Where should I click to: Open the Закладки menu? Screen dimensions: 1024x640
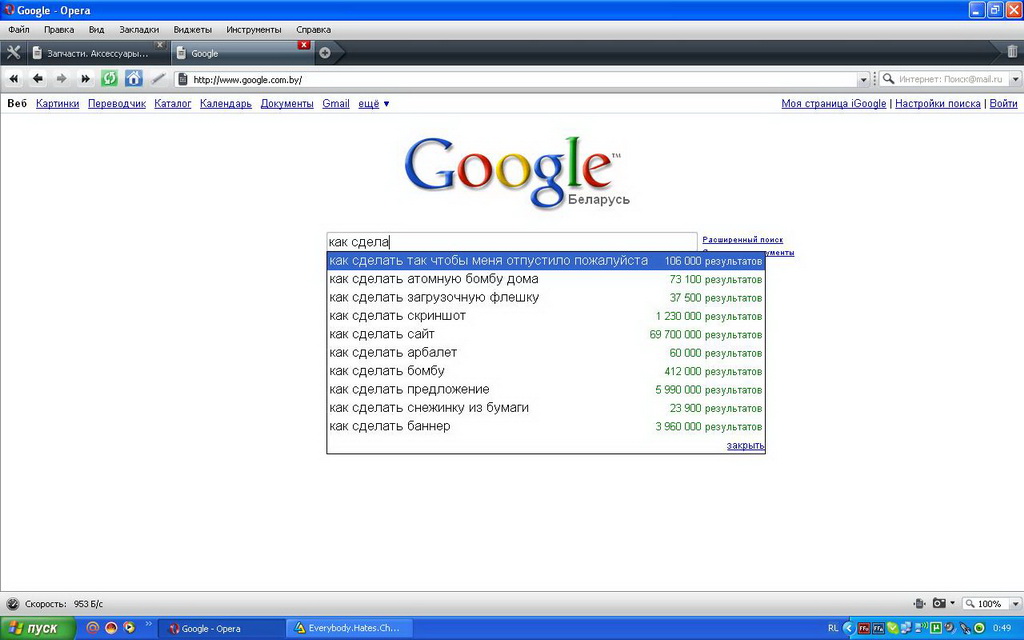[x=139, y=30]
